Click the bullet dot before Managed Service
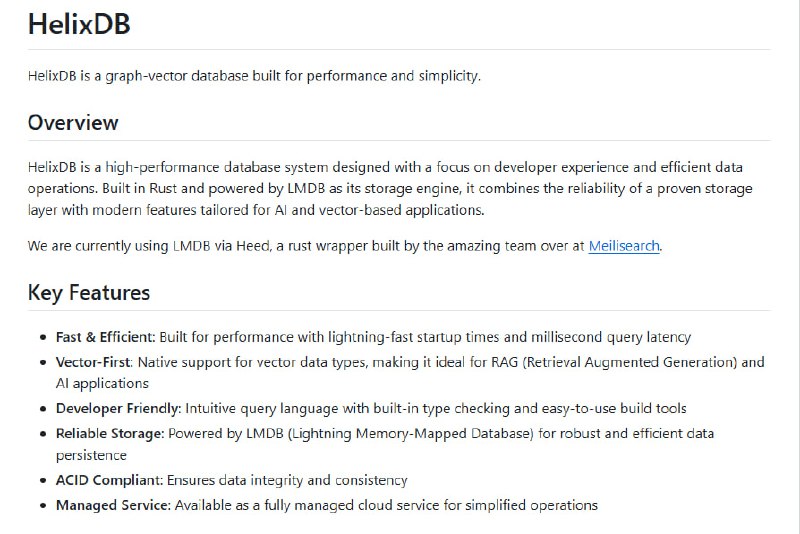 point(43,505)
